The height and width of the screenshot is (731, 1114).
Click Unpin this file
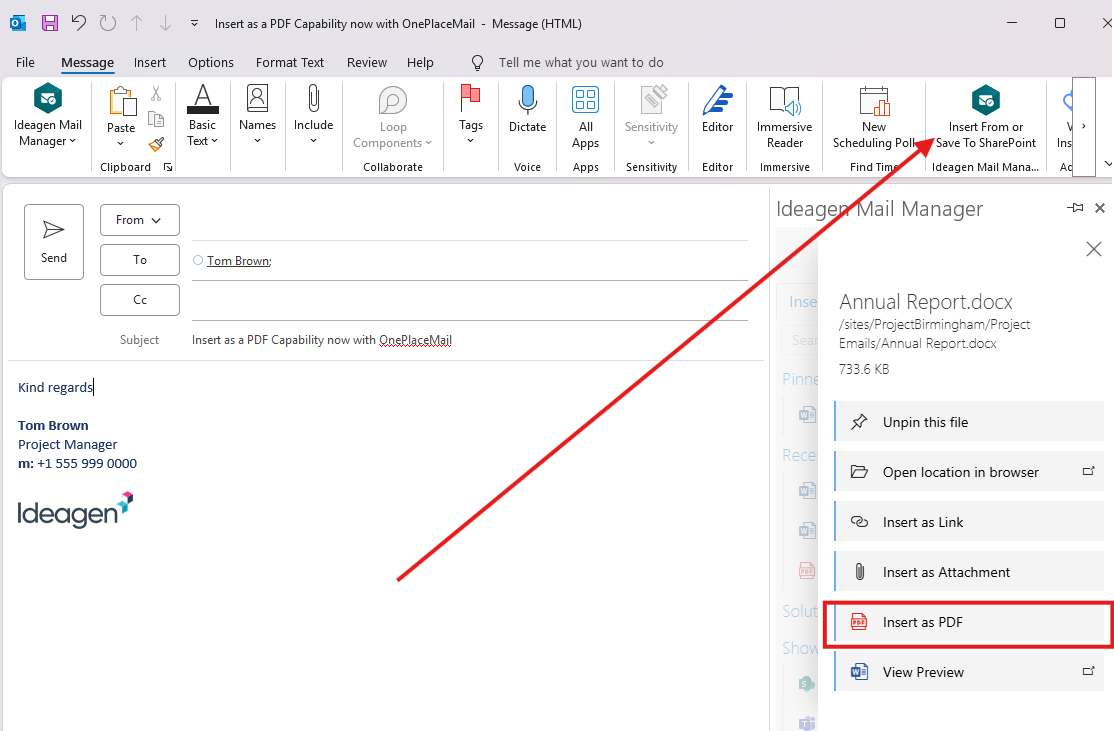[969, 422]
